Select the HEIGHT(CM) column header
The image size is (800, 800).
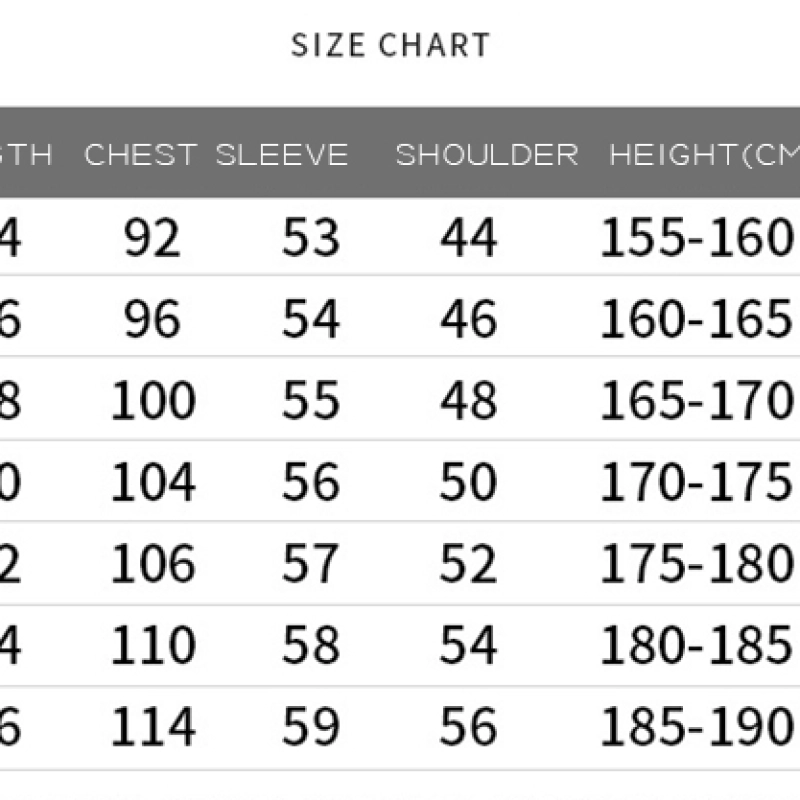tap(705, 155)
